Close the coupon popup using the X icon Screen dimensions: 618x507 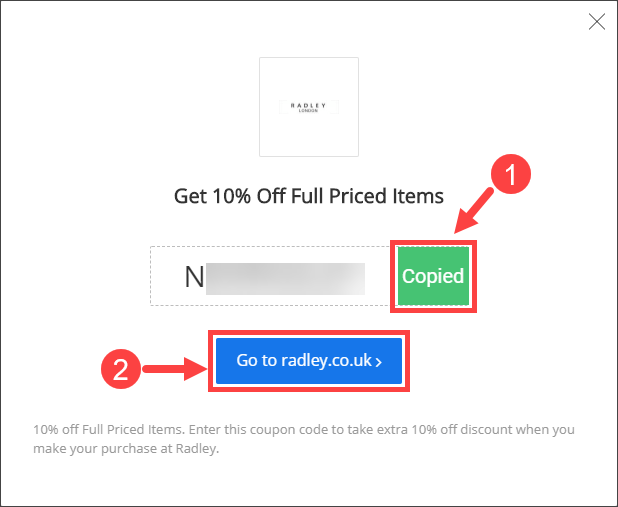click(x=597, y=22)
